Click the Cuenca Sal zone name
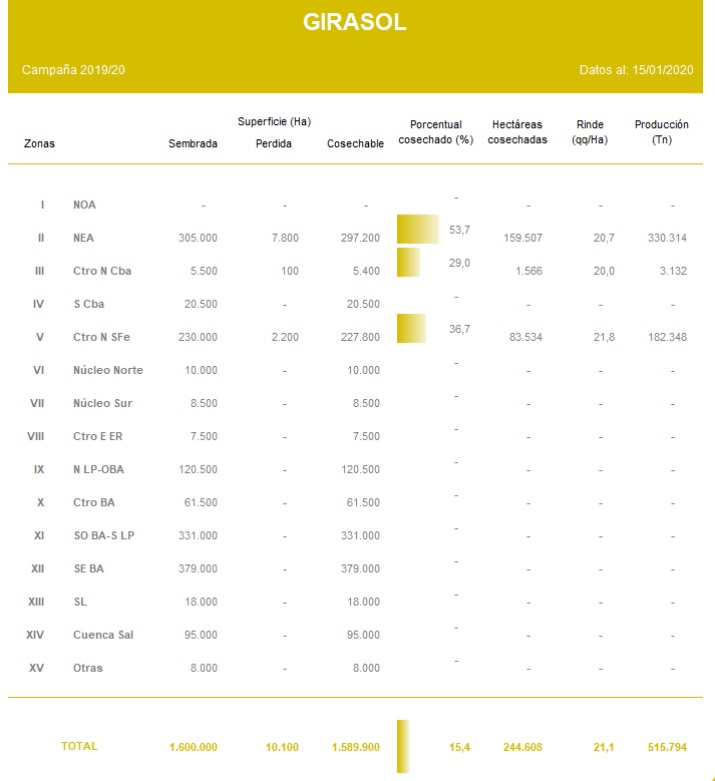 pyautogui.click(x=105, y=635)
